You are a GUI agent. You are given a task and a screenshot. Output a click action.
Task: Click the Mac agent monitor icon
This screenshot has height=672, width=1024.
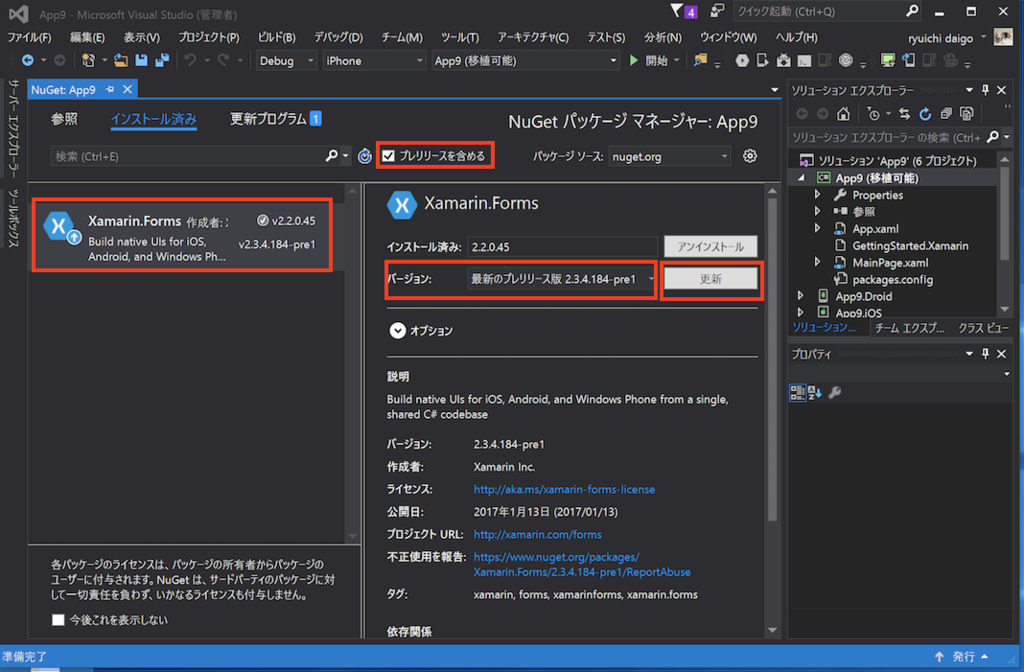[x=888, y=61]
